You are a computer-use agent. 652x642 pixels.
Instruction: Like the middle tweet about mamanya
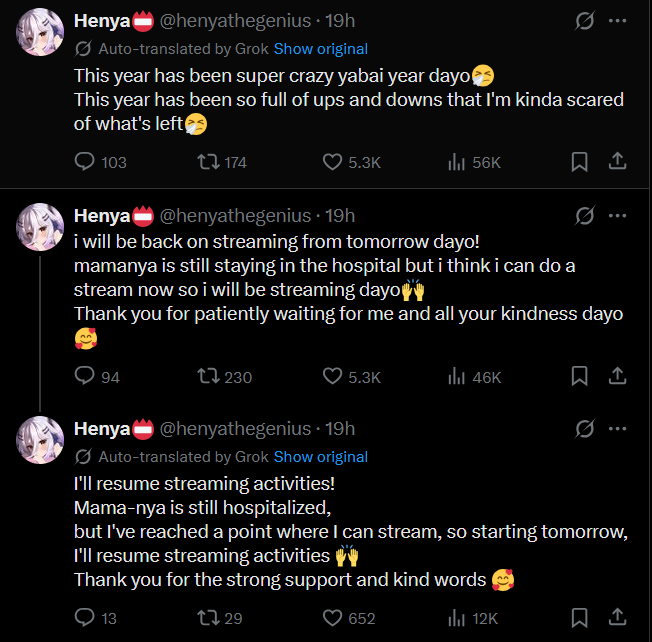(x=333, y=377)
